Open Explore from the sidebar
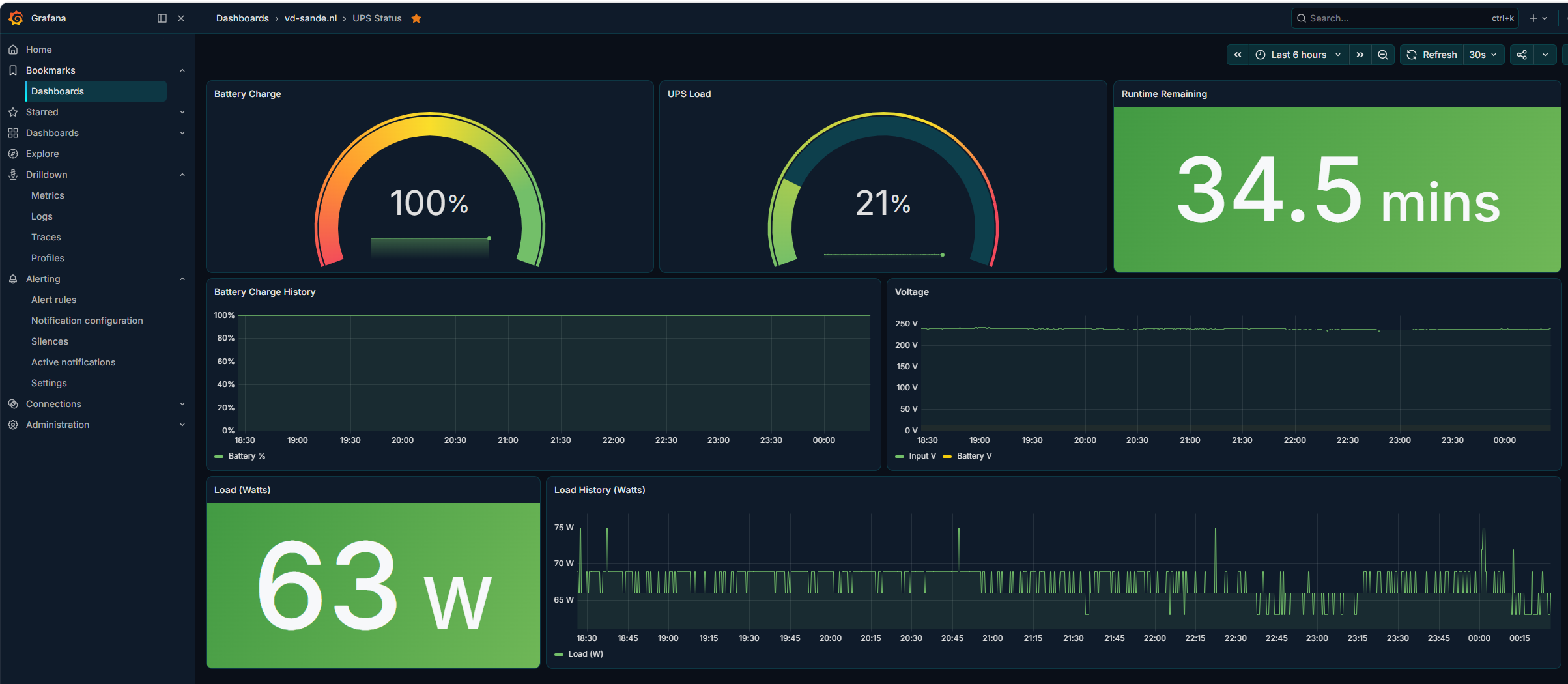The image size is (1568, 684). click(42, 154)
